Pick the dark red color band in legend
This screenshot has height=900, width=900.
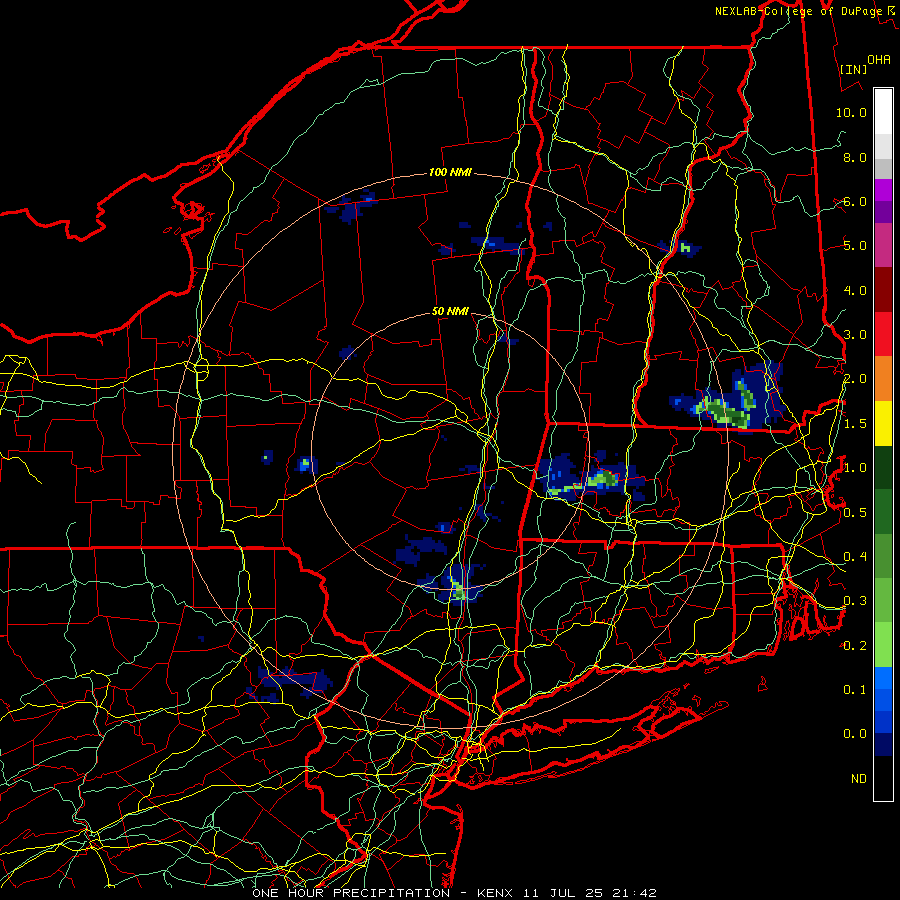point(883,290)
